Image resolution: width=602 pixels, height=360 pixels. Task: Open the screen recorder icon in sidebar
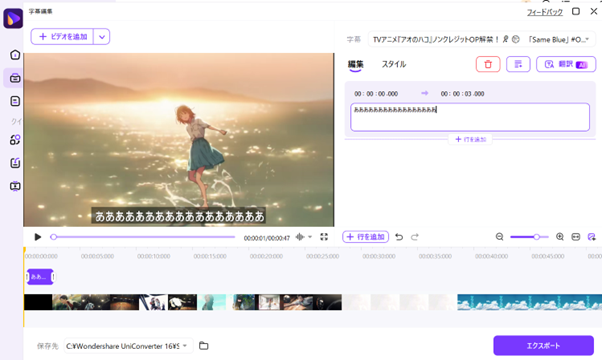[15, 187]
